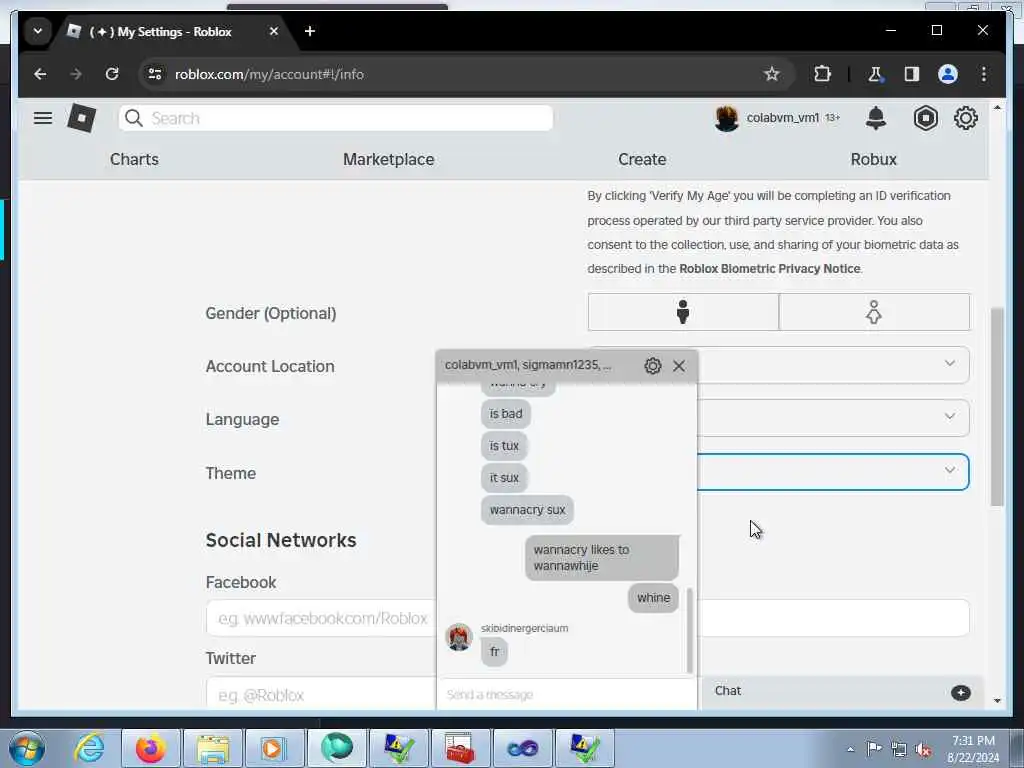The width and height of the screenshot is (1024, 768).
Task: Open Chrome three-dot menu
Action: tap(984, 74)
